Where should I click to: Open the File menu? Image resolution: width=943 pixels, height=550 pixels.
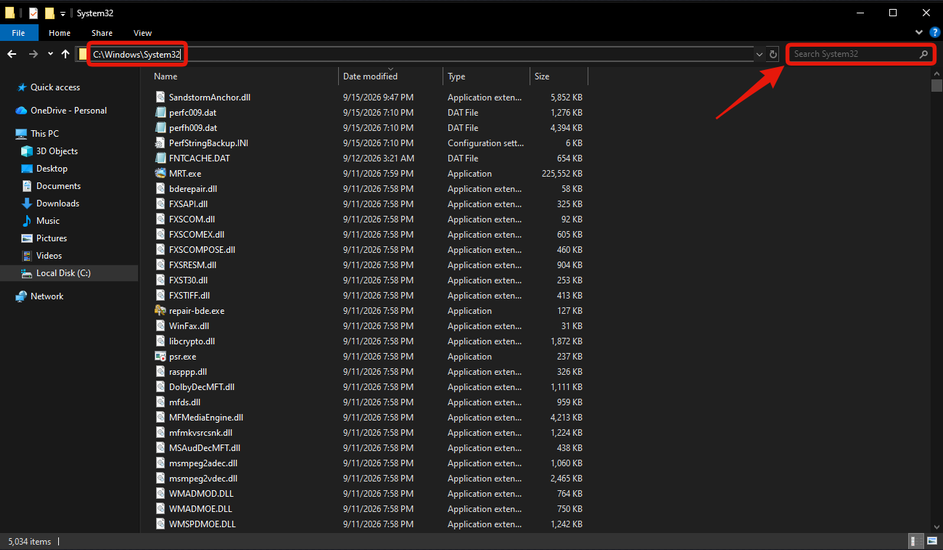point(19,33)
